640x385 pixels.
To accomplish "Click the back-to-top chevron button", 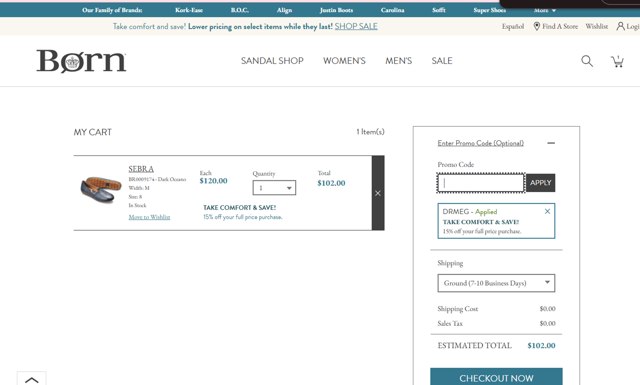I will [31, 379].
